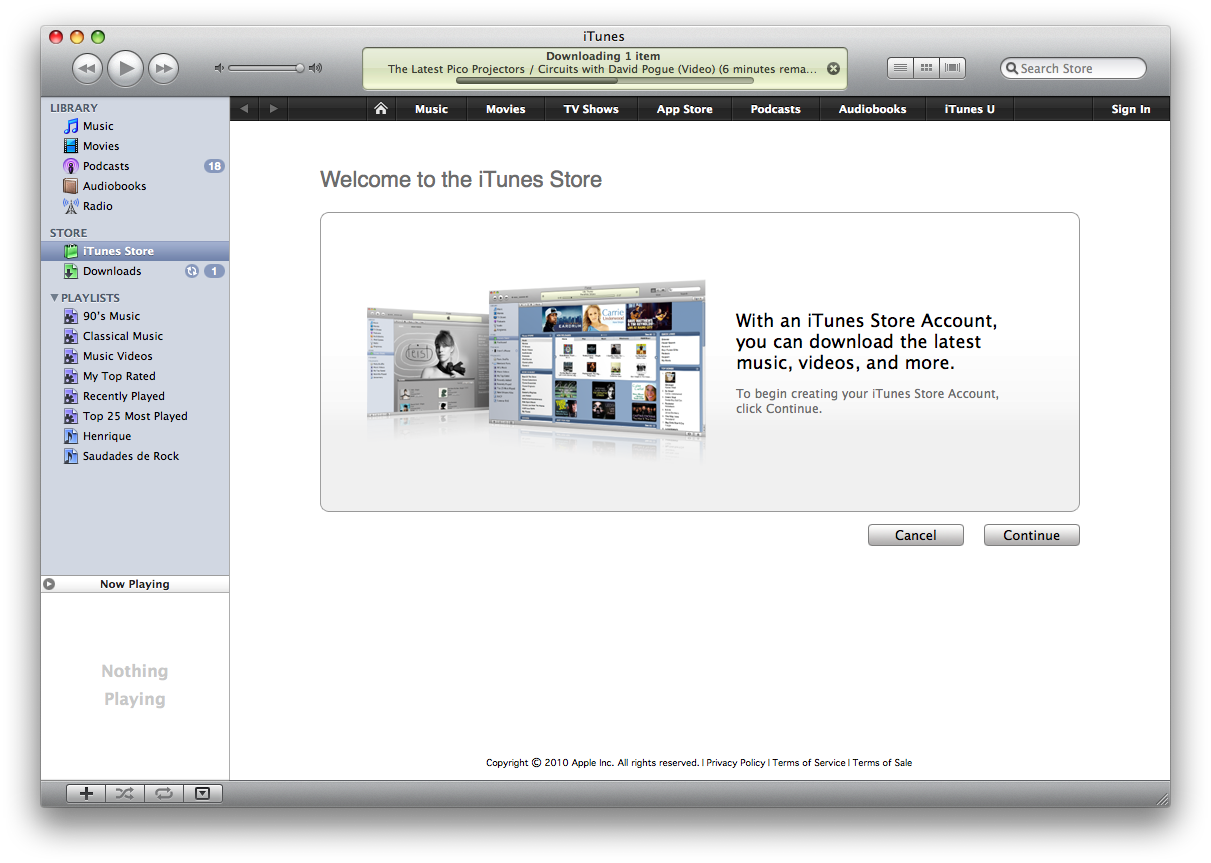This screenshot has height=863, width=1211.
Task: Open the Terms of Service link
Action: click(x=809, y=763)
